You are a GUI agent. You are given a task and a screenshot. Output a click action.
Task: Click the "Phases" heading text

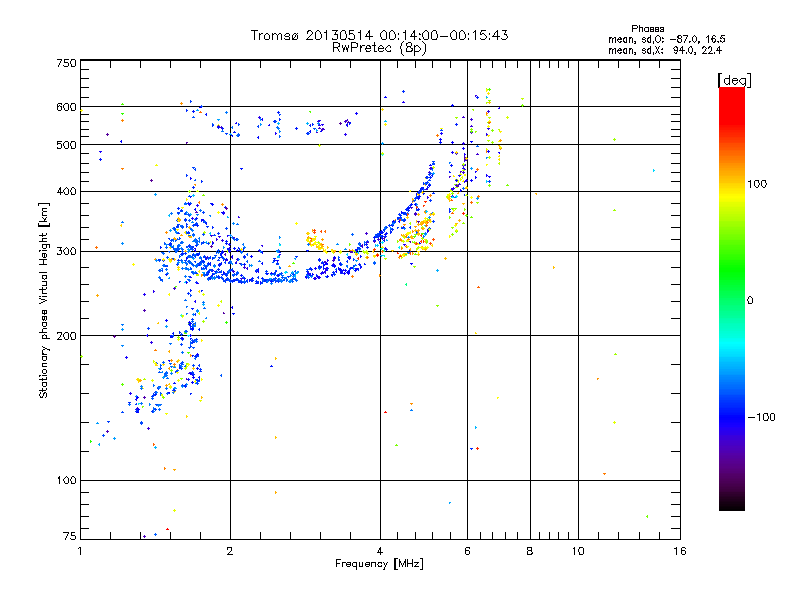point(647,29)
